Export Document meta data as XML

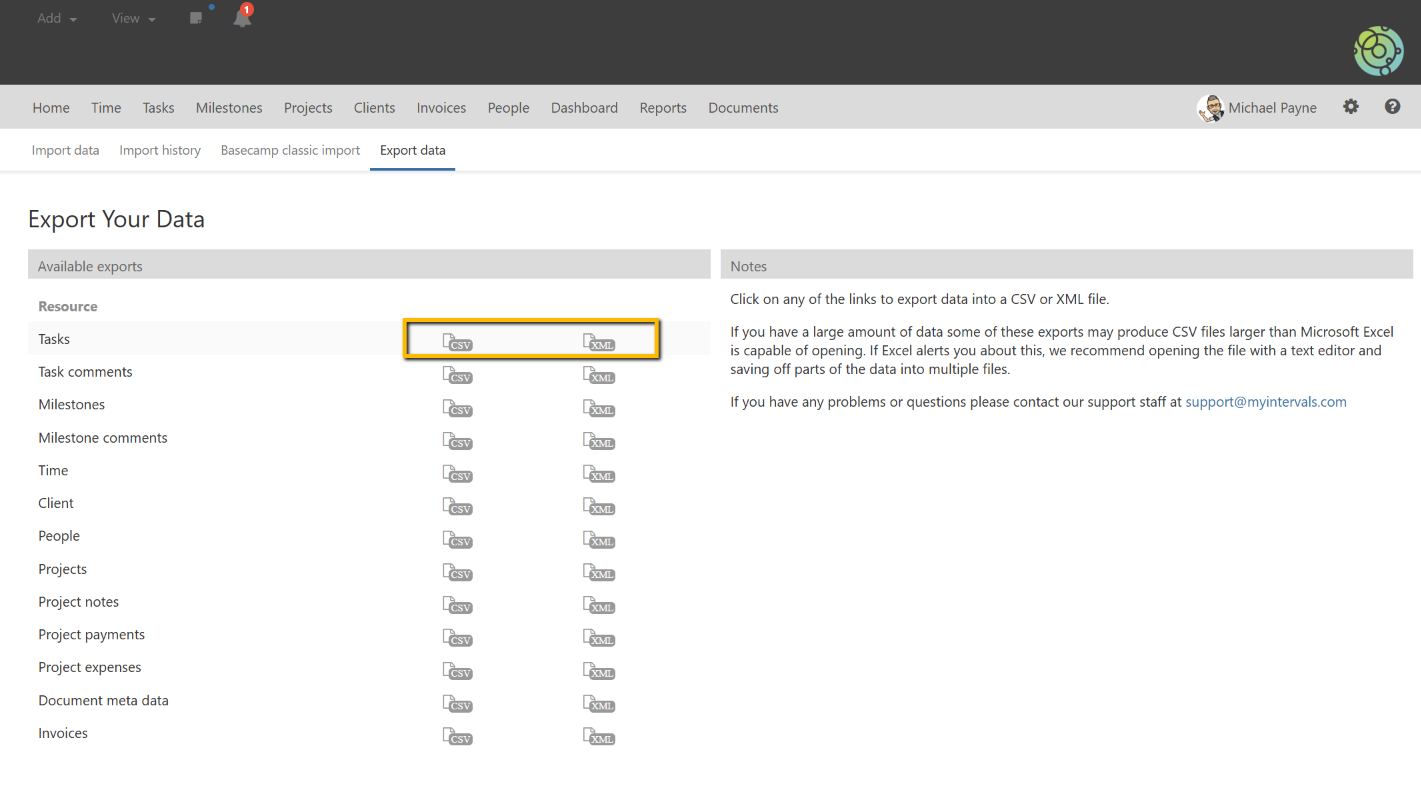point(598,704)
